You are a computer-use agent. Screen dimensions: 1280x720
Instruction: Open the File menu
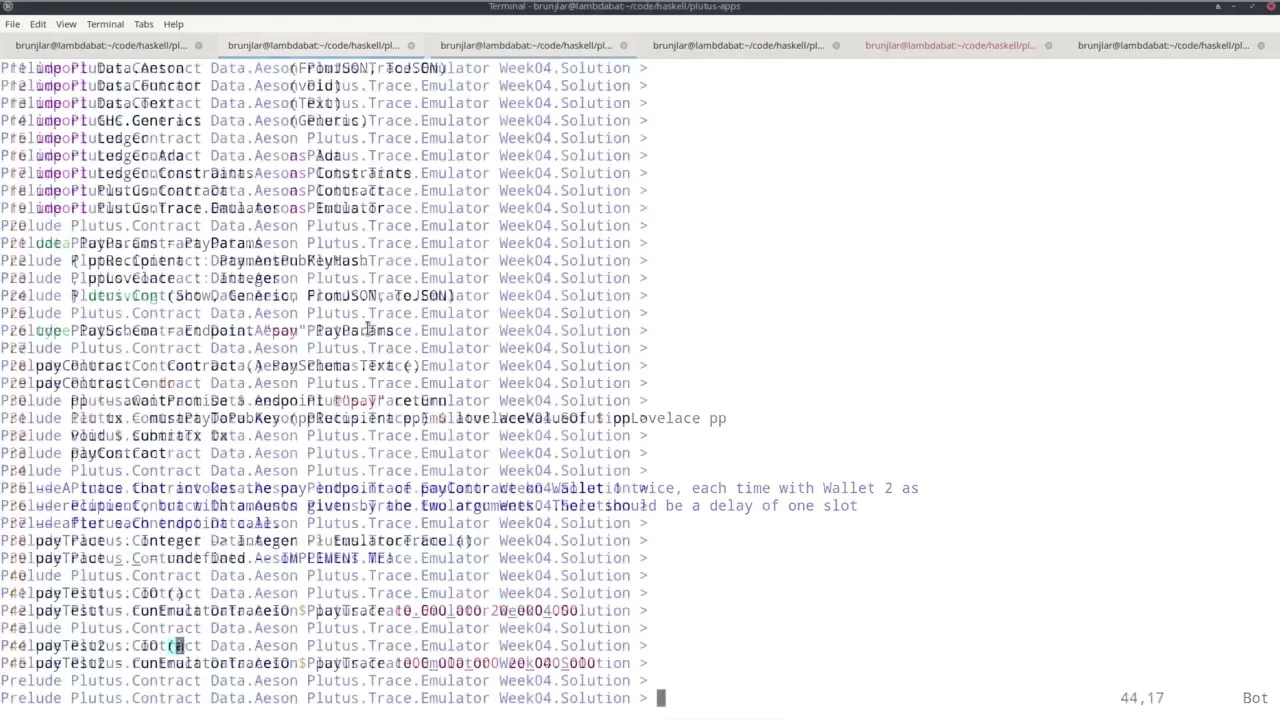click(12, 24)
